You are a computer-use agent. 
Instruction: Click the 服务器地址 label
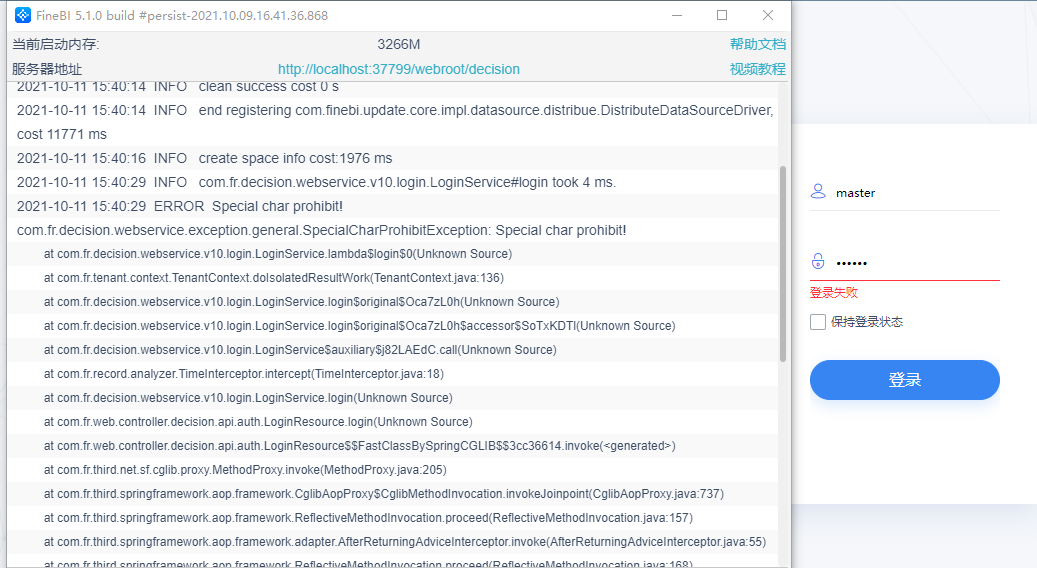pyautogui.click(x=47, y=69)
